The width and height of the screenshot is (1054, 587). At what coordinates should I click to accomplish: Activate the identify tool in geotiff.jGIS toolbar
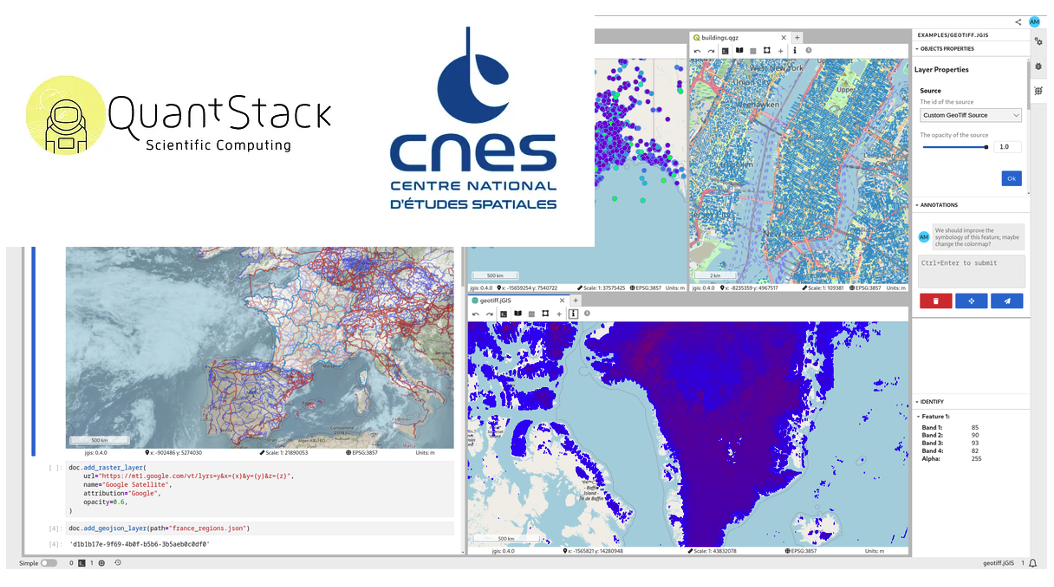(x=573, y=313)
